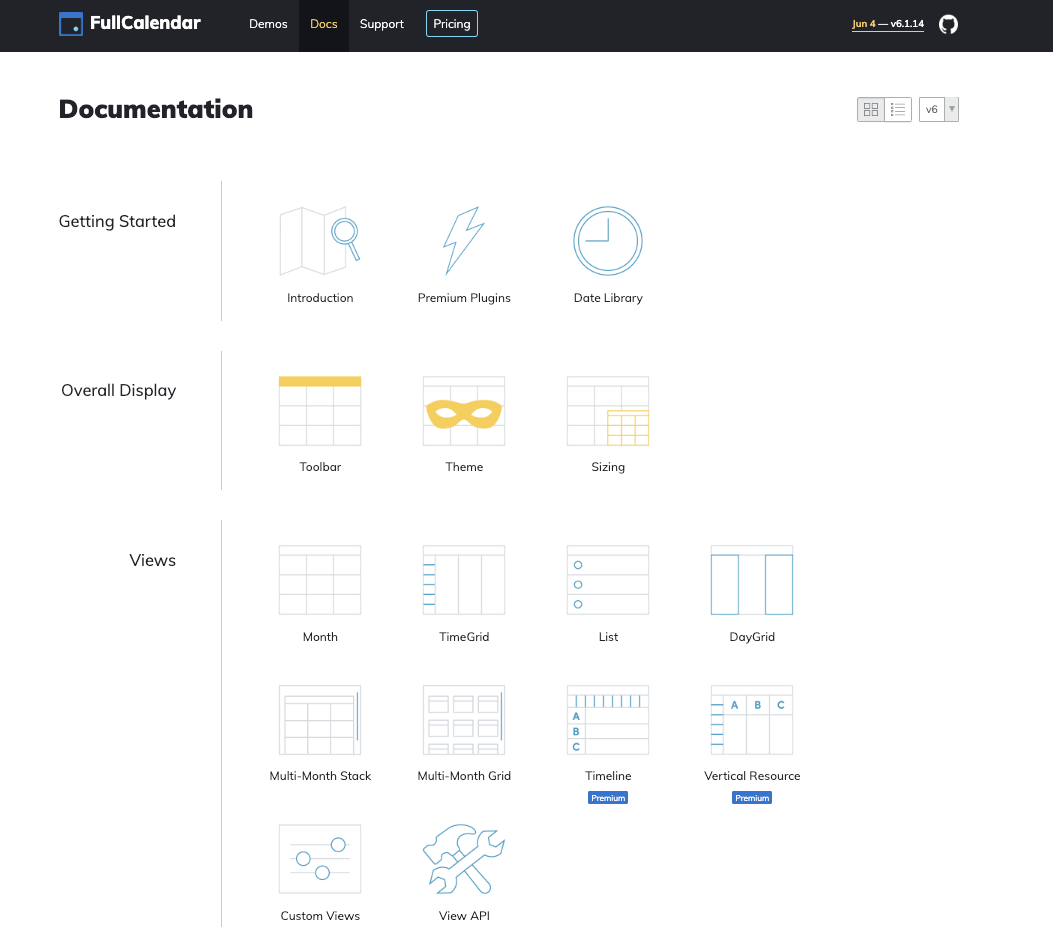
Task: Open the Toolbar docs icon
Action: click(320, 411)
